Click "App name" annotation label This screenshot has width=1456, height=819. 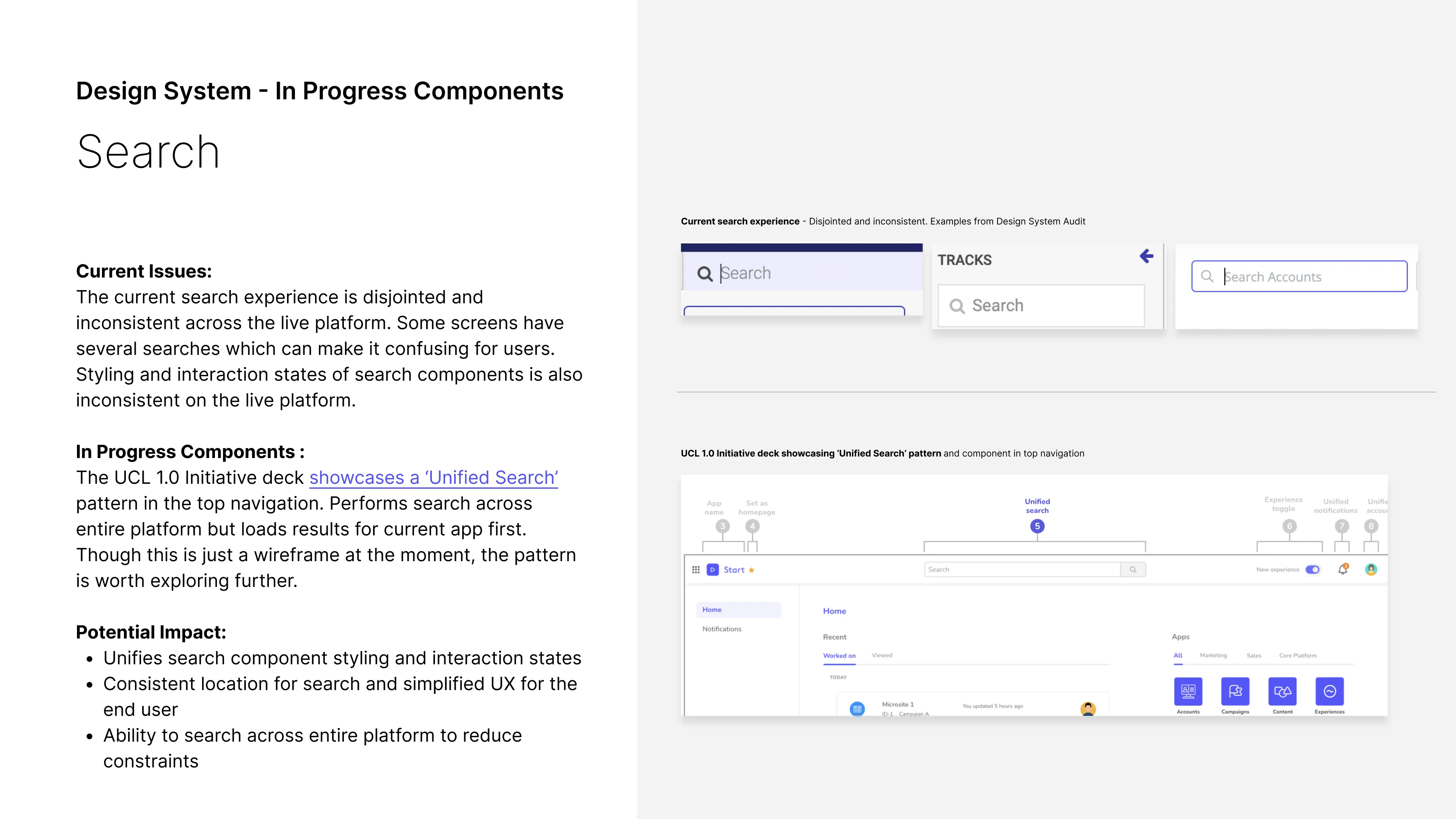pyautogui.click(x=714, y=508)
